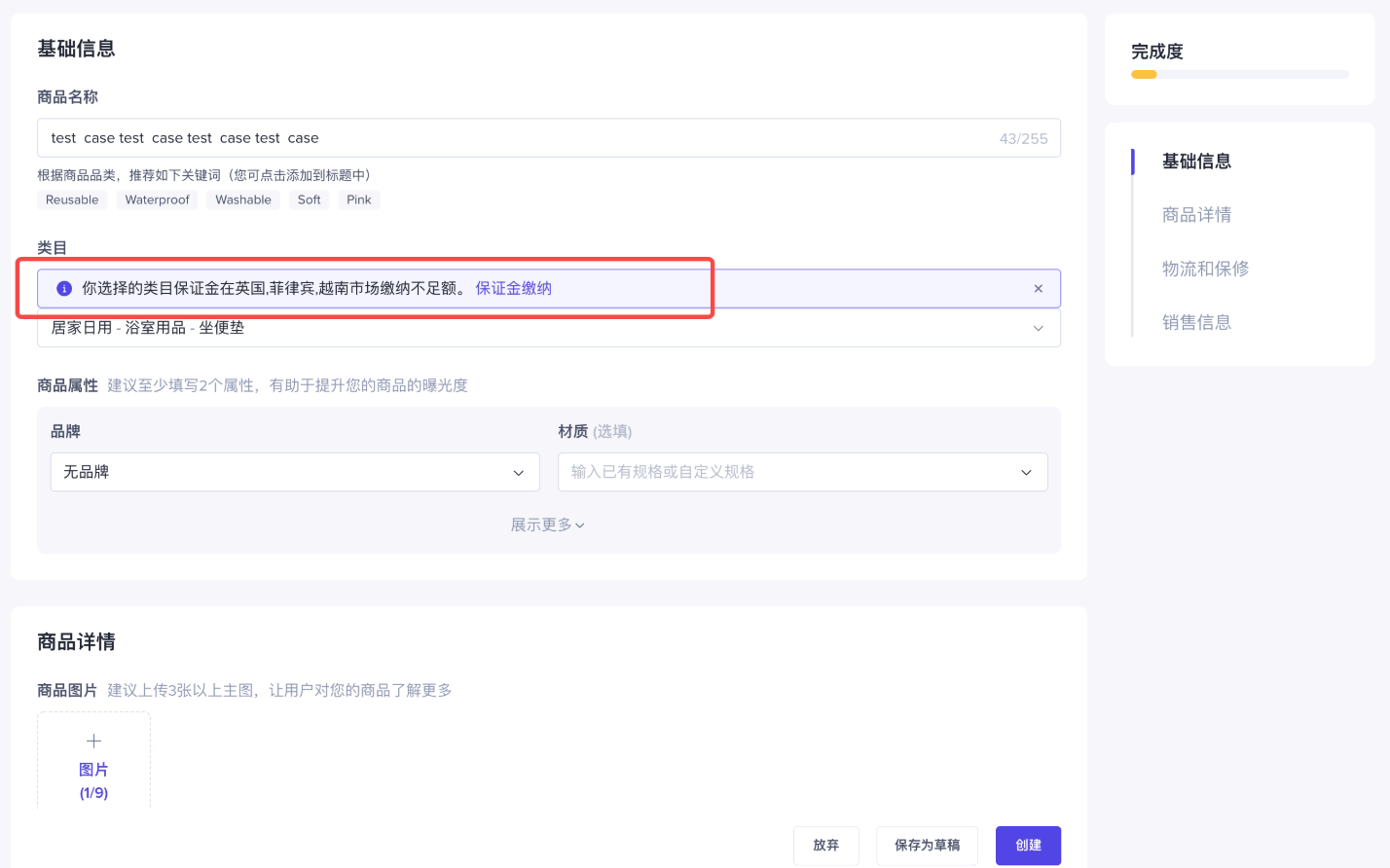Add Pink keyword to the title
The height and width of the screenshot is (868, 1390).
(x=358, y=200)
